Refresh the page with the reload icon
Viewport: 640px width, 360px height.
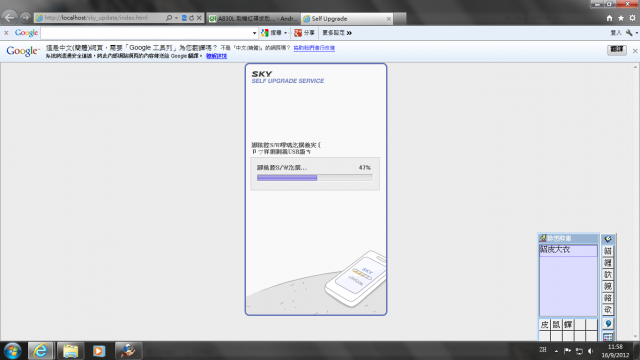click(x=191, y=18)
